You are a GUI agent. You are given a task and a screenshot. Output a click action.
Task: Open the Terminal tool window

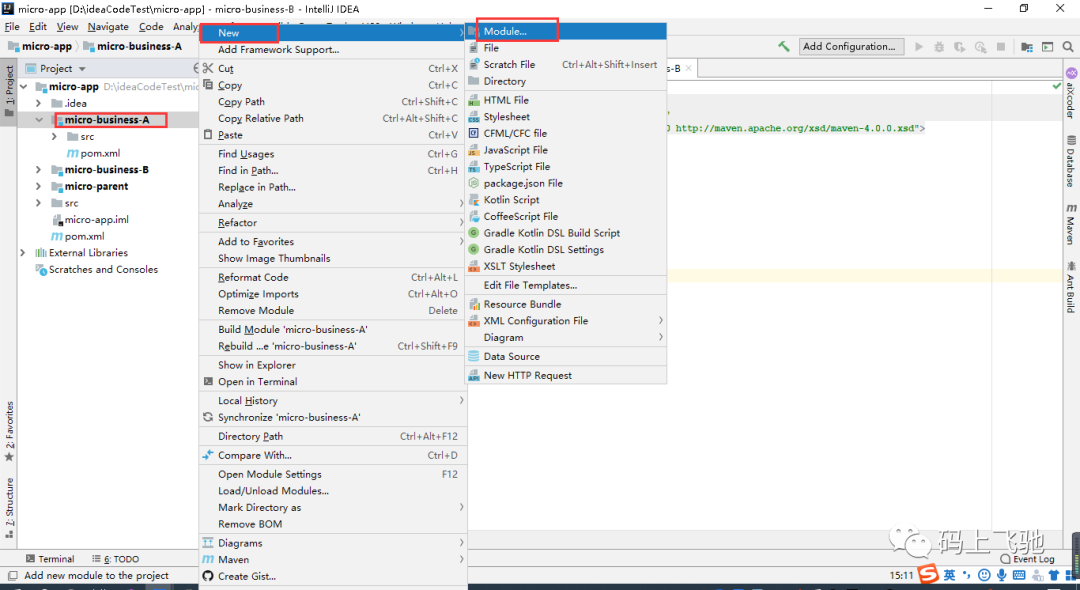pyautogui.click(x=50, y=559)
